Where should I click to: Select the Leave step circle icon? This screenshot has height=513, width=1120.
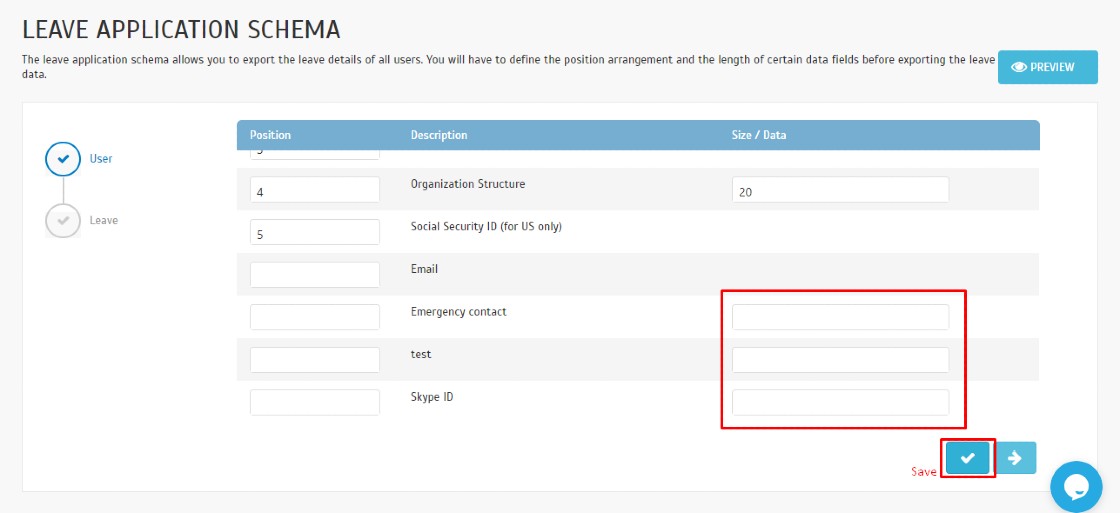click(63, 220)
